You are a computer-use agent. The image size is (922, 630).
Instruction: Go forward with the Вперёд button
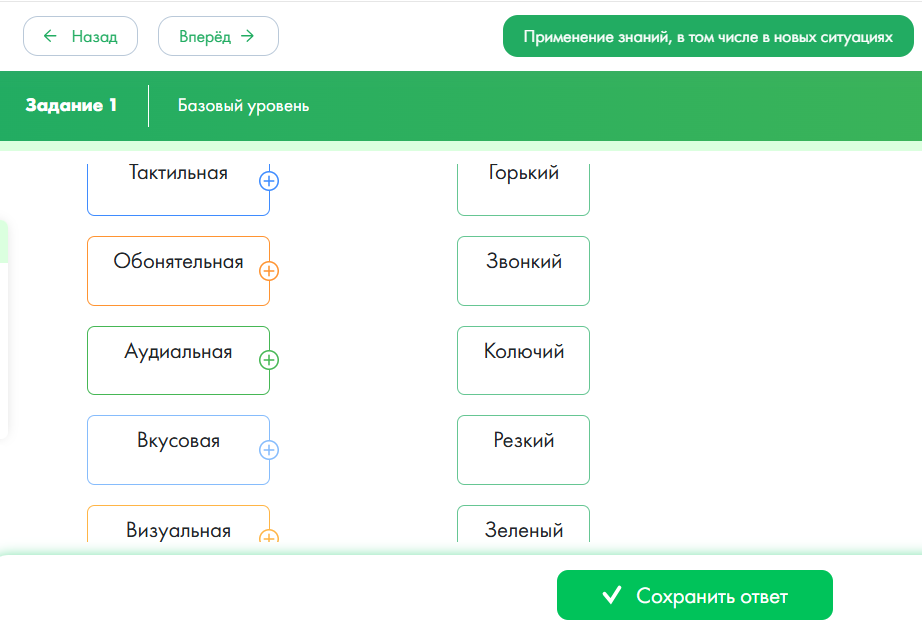pyautogui.click(x=218, y=37)
